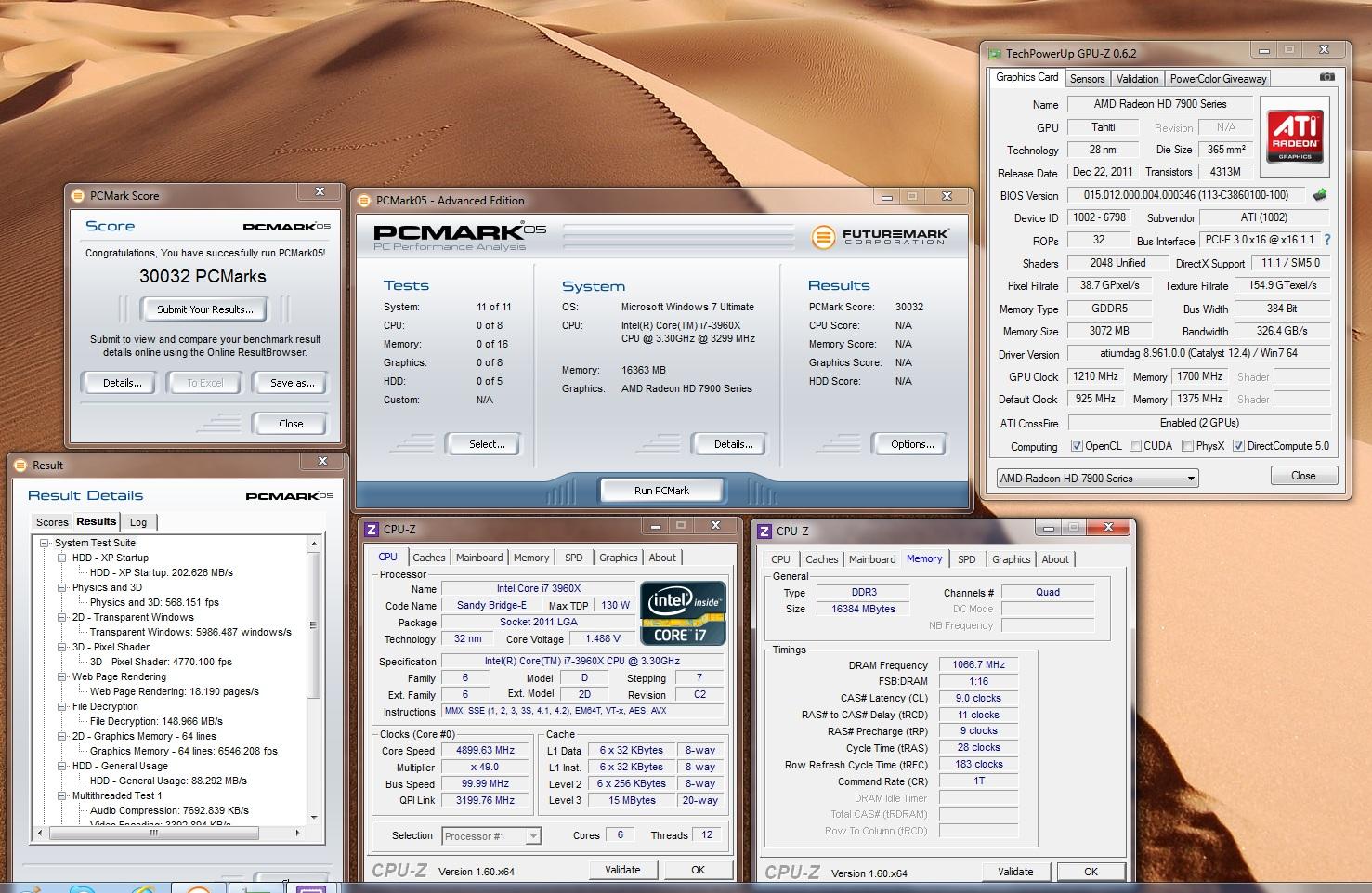Click the GPU Clock 1210 MHz value
This screenshot has width=1372, height=893.
pyautogui.click(x=1096, y=376)
